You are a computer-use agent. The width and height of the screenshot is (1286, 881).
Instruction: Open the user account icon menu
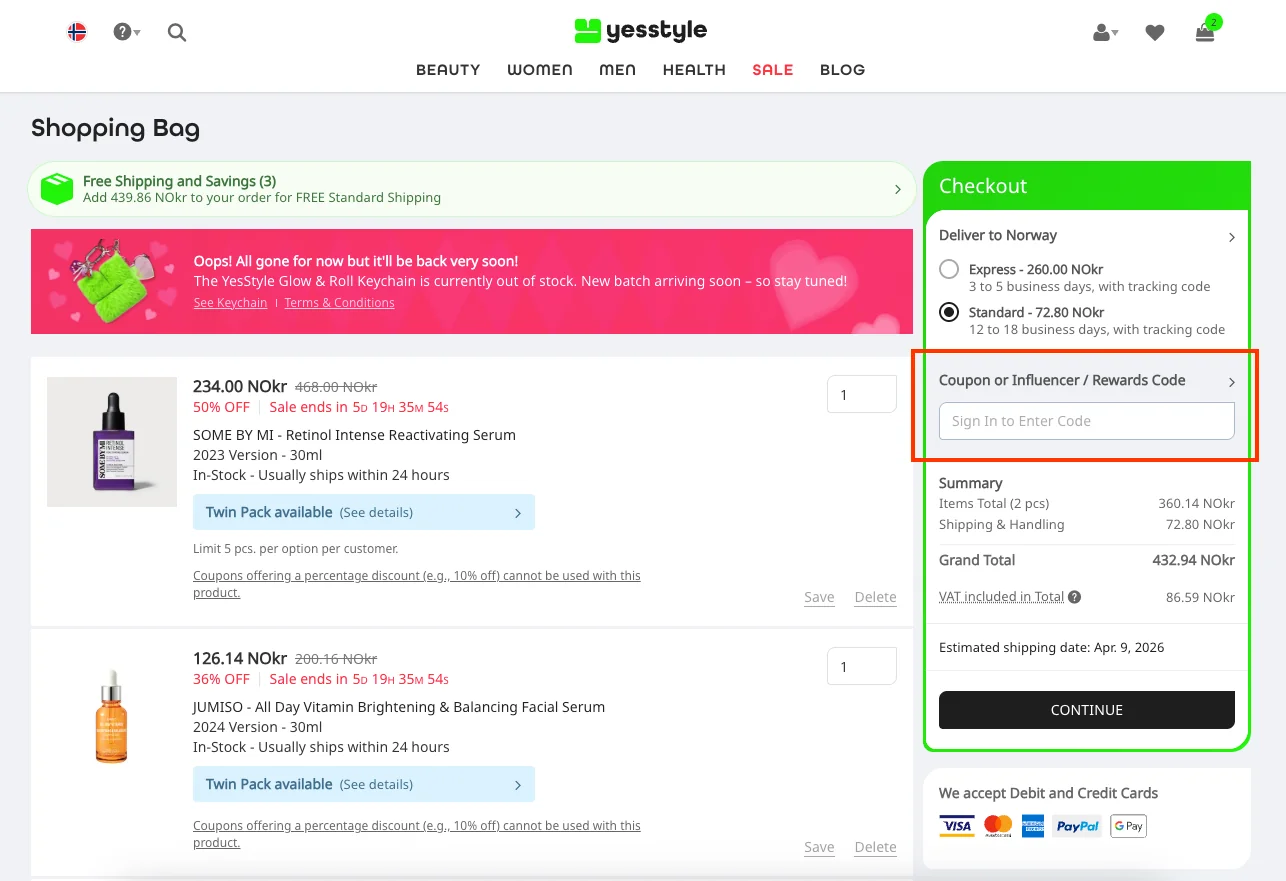click(x=1104, y=33)
